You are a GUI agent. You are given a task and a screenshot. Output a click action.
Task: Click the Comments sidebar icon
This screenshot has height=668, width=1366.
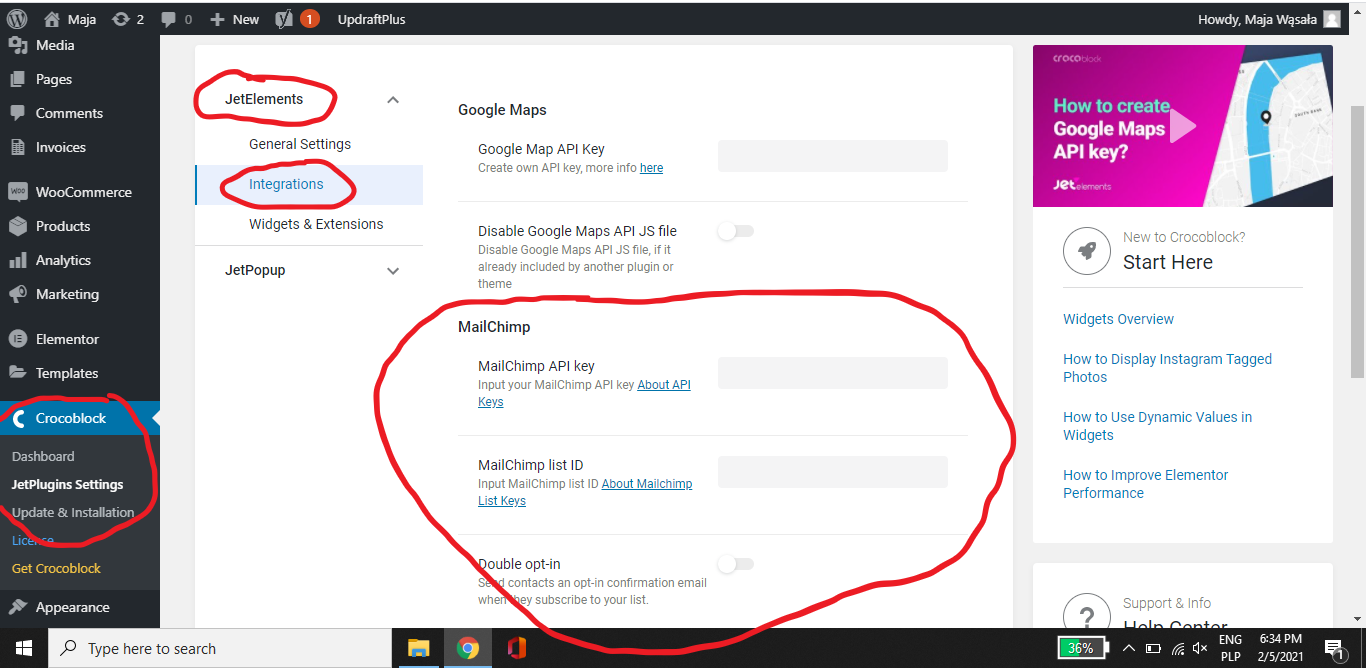pos(18,113)
